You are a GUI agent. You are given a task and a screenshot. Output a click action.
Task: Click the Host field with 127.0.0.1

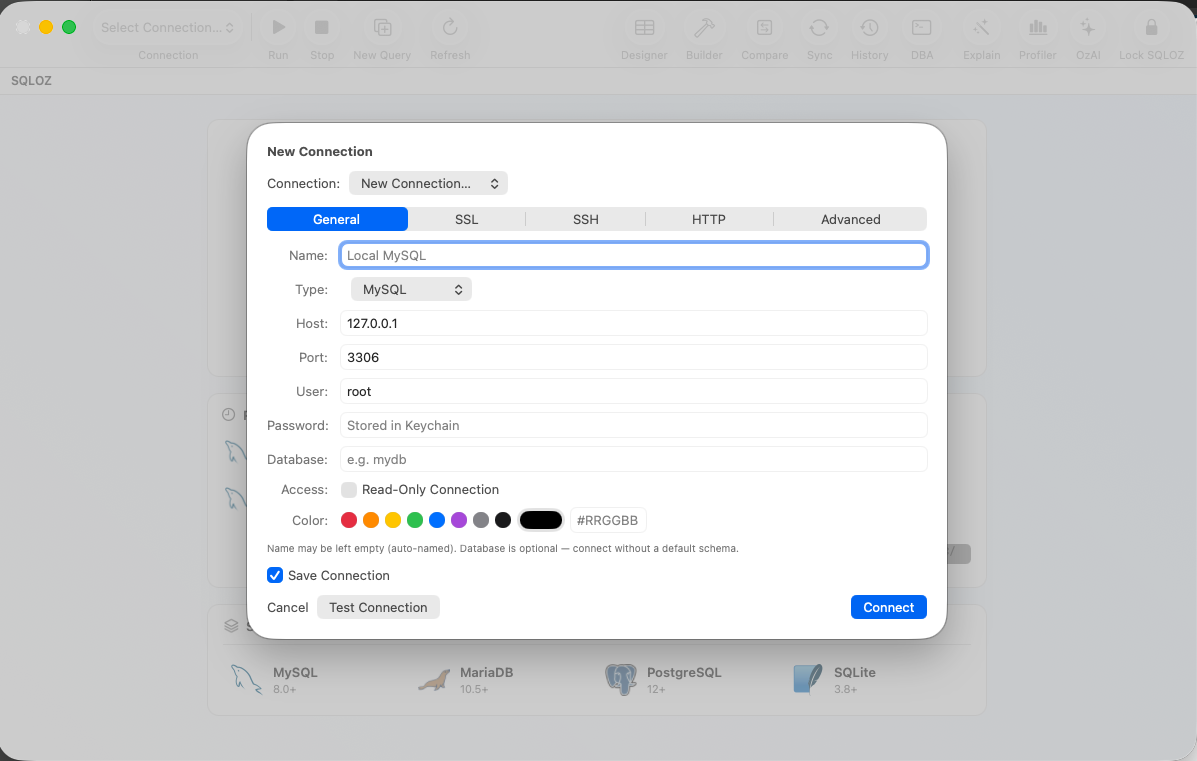[x=634, y=324]
